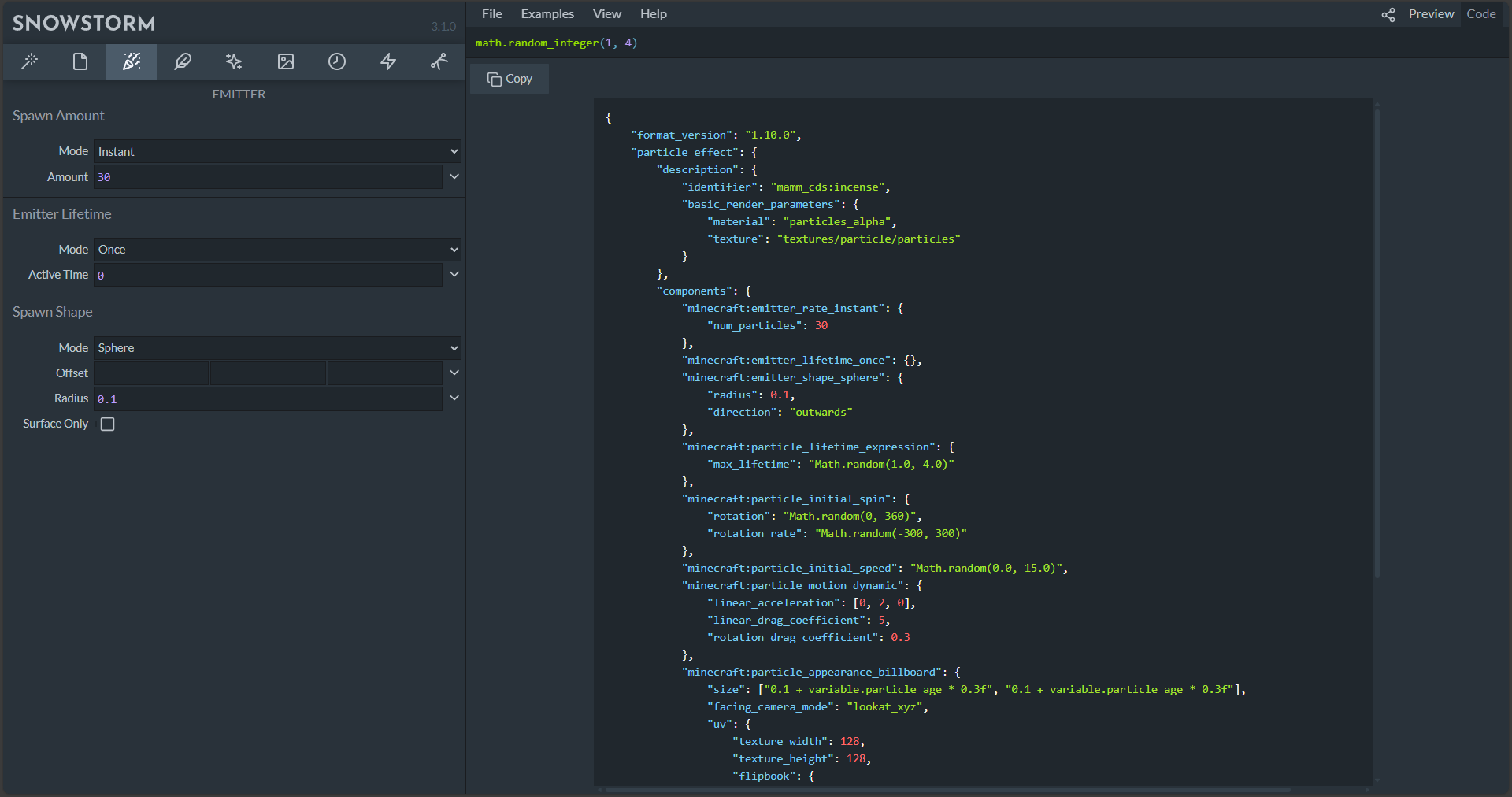1512x797 pixels.
Task: Click the math.random_integer expression bar
Action: click(988, 43)
